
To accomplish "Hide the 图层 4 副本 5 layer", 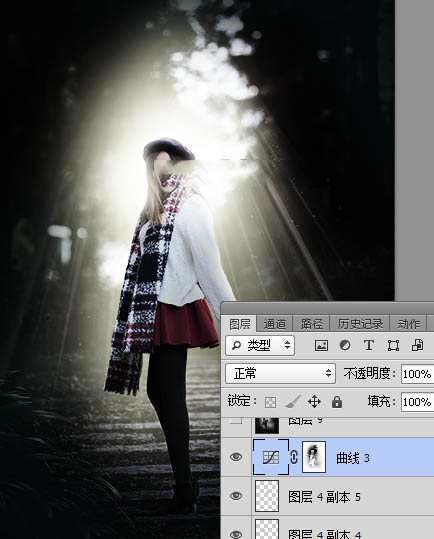I will coord(236,496).
